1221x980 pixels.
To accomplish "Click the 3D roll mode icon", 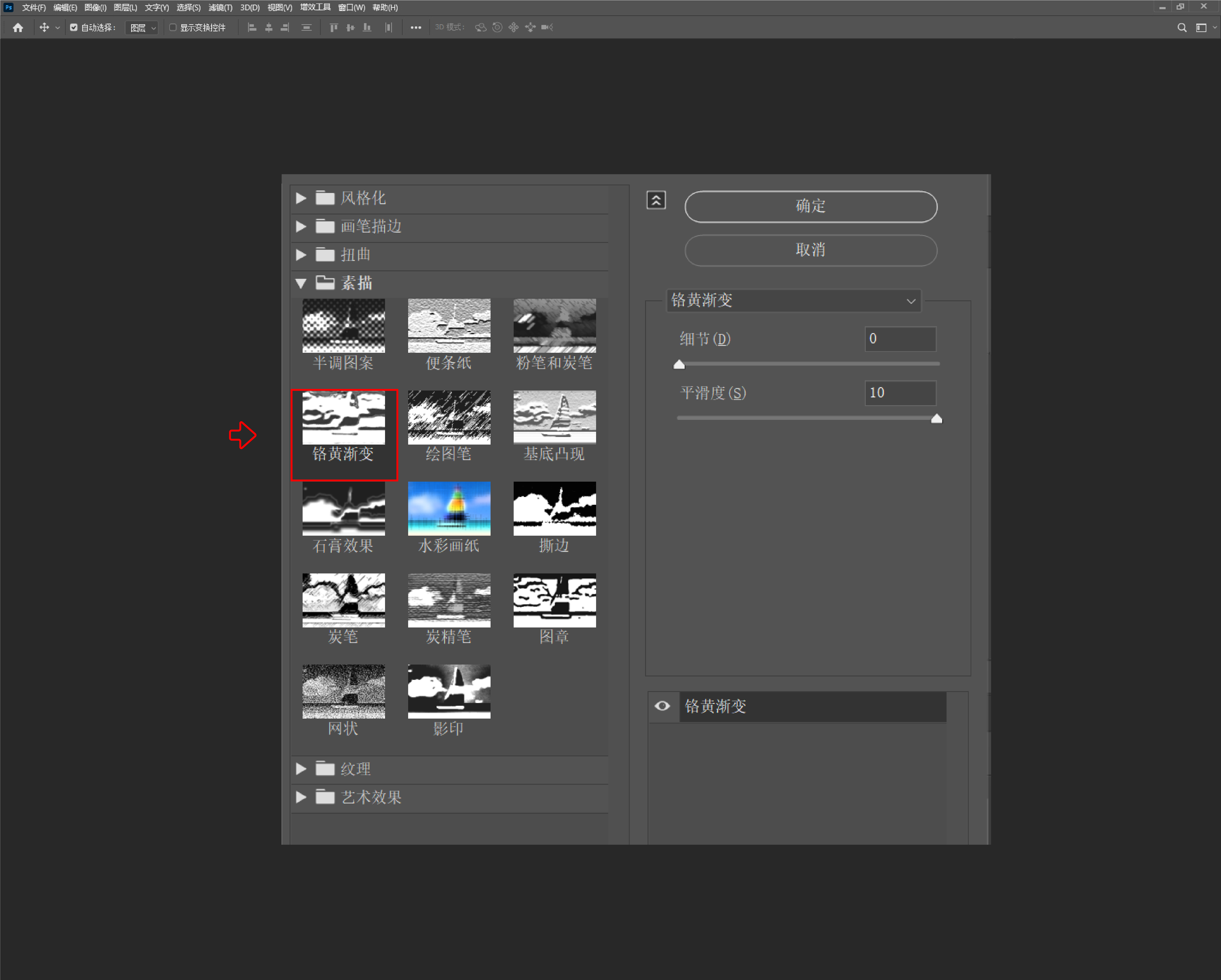I will click(x=497, y=27).
